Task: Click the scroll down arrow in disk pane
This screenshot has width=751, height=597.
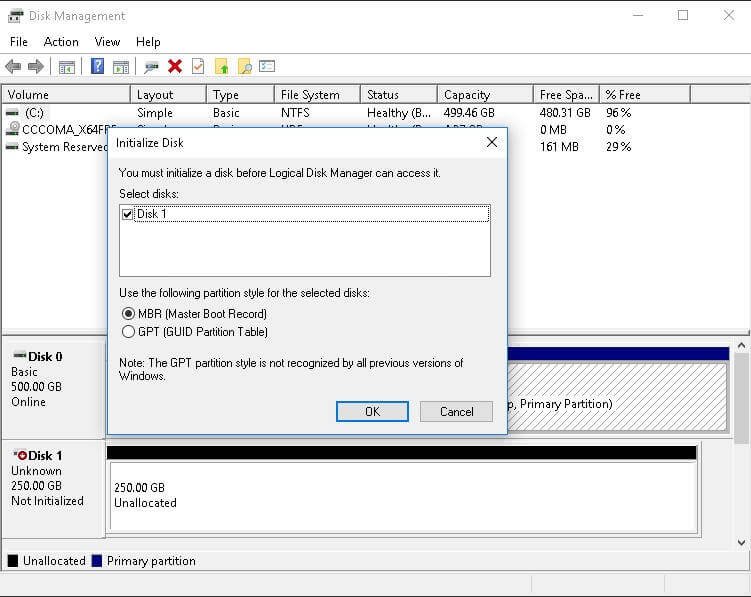Action: 741,543
